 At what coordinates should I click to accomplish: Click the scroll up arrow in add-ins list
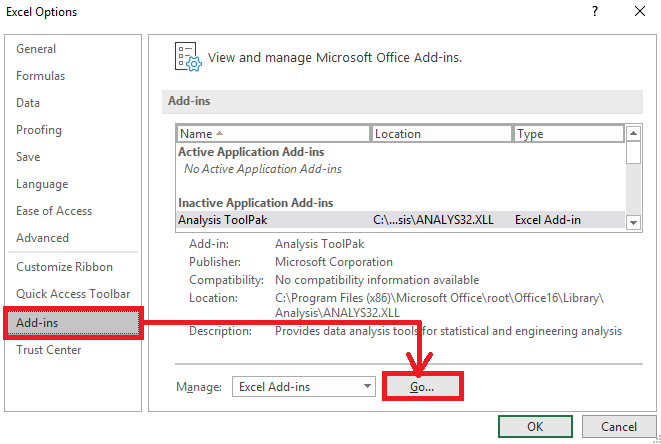[633, 134]
